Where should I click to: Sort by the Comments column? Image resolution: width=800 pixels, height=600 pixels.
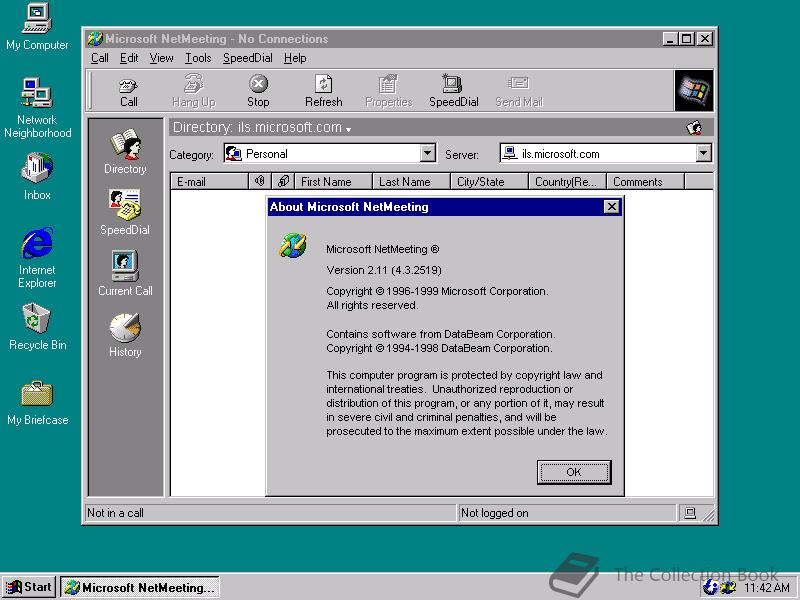tap(646, 182)
